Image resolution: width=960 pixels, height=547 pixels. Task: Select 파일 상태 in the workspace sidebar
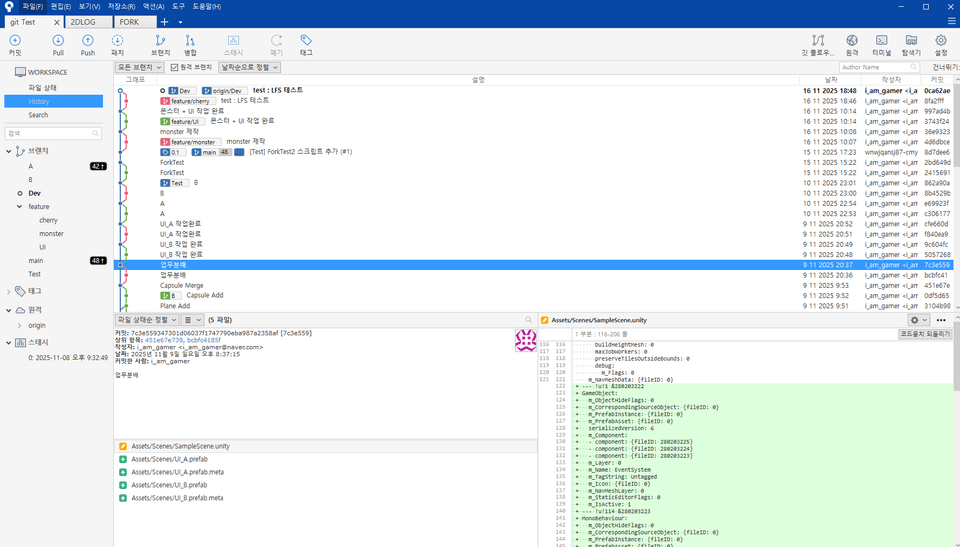[x=42, y=88]
